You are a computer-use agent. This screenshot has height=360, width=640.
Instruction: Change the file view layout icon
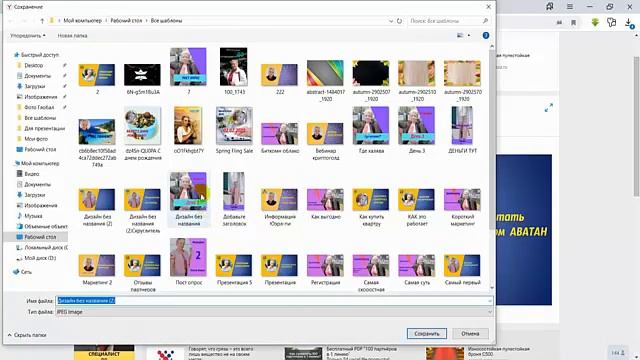click(x=460, y=36)
